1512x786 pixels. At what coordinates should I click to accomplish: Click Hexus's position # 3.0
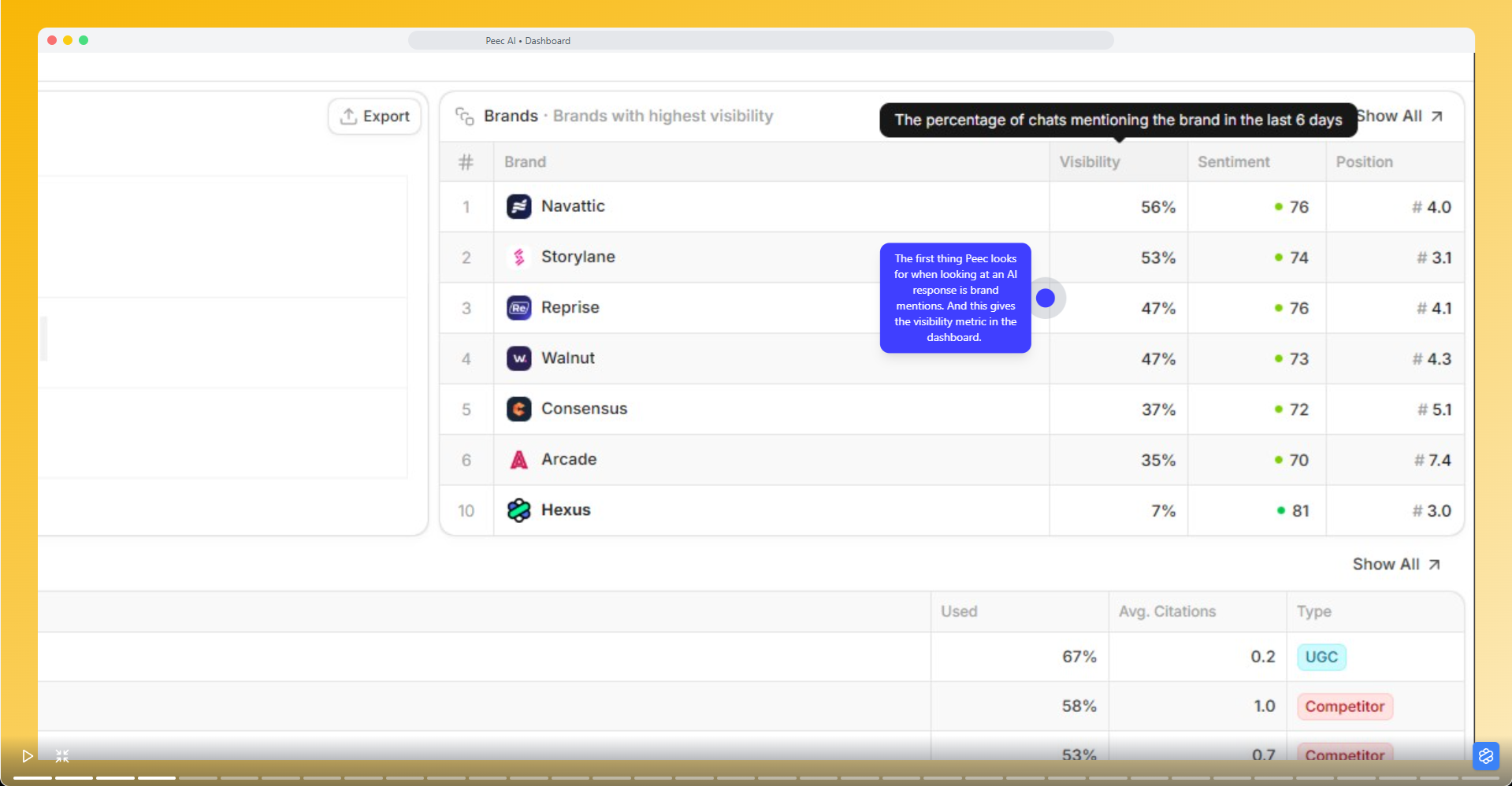1431,511
